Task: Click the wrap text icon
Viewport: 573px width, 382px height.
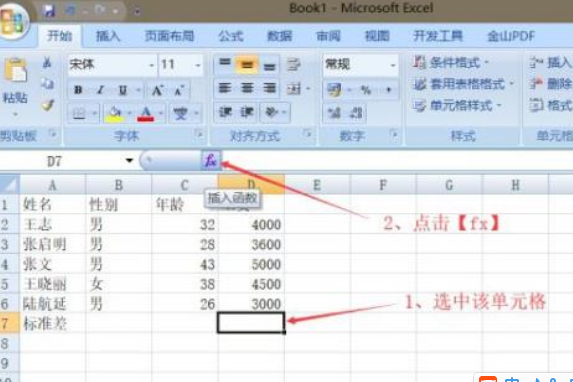Action: tap(293, 64)
